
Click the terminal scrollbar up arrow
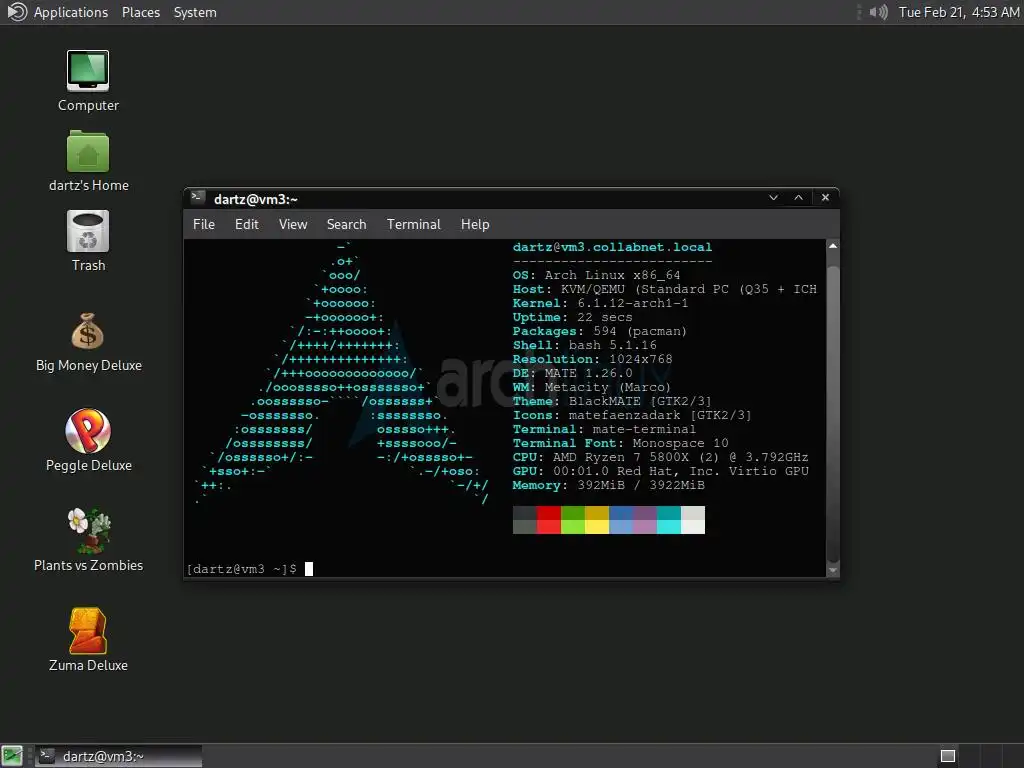[833, 246]
